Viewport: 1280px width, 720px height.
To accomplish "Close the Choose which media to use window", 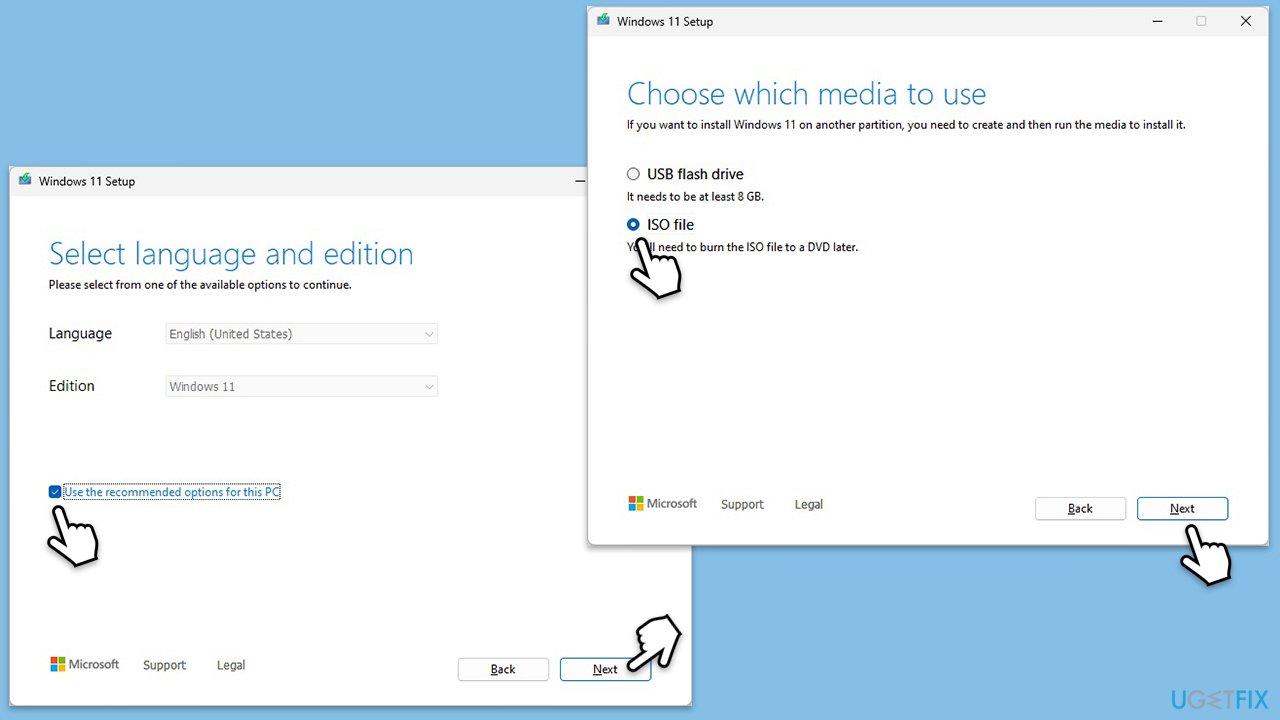I will tap(1246, 21).
